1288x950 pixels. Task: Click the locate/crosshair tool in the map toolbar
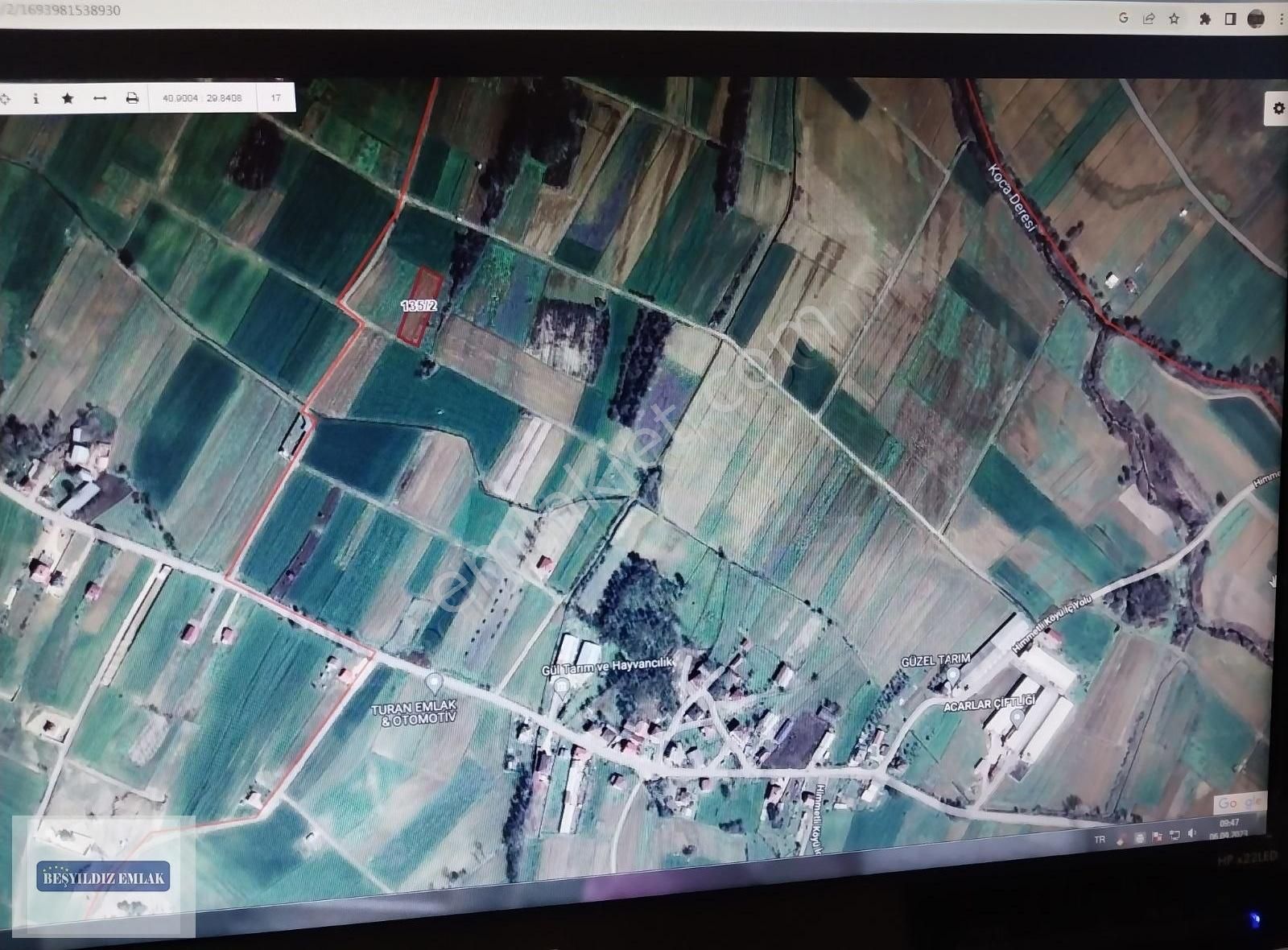tap(5, 98)
